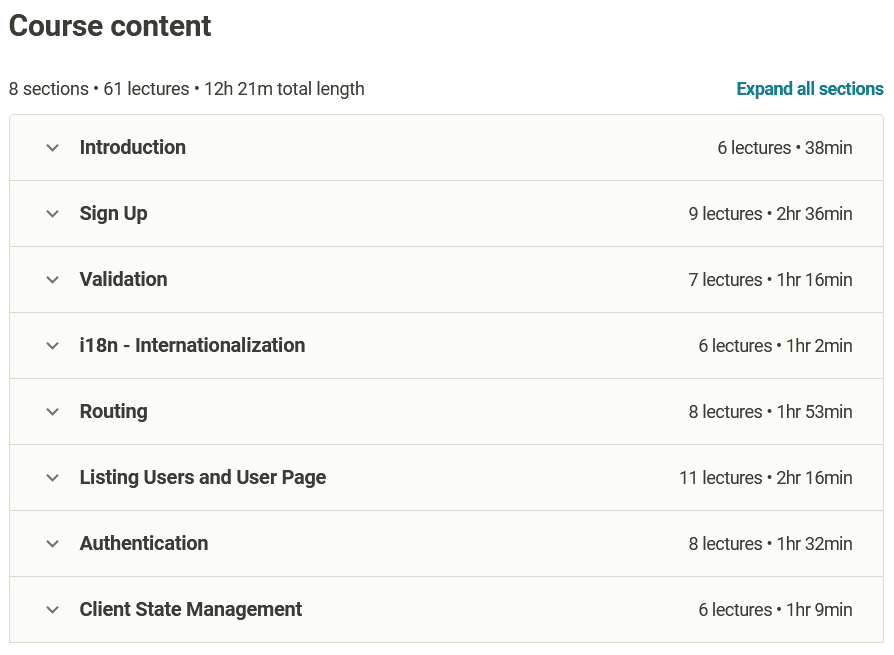This screenshot has height=655, width=894.
Task: Open the i18n - Internationalization section title
Action: tap(193, 345)
